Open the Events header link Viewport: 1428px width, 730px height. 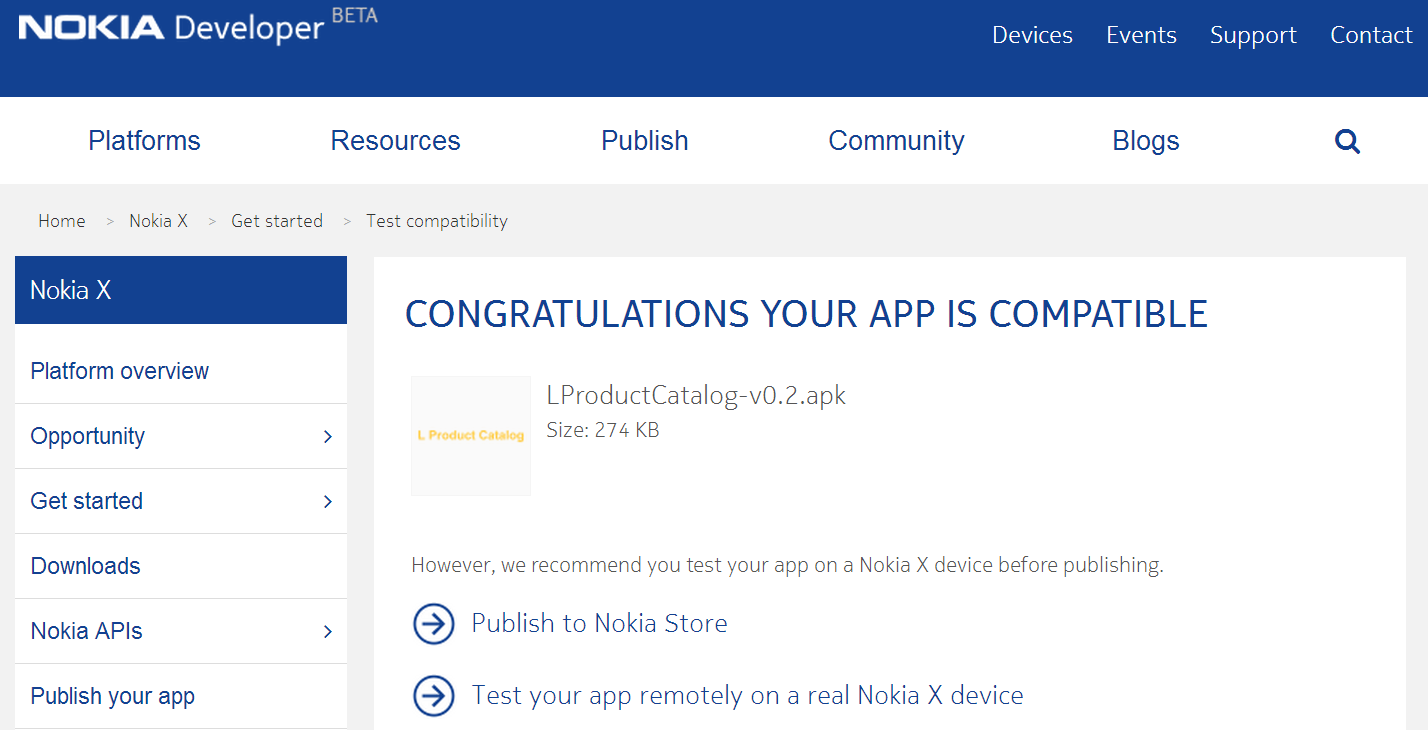(x=1141, y=35)
